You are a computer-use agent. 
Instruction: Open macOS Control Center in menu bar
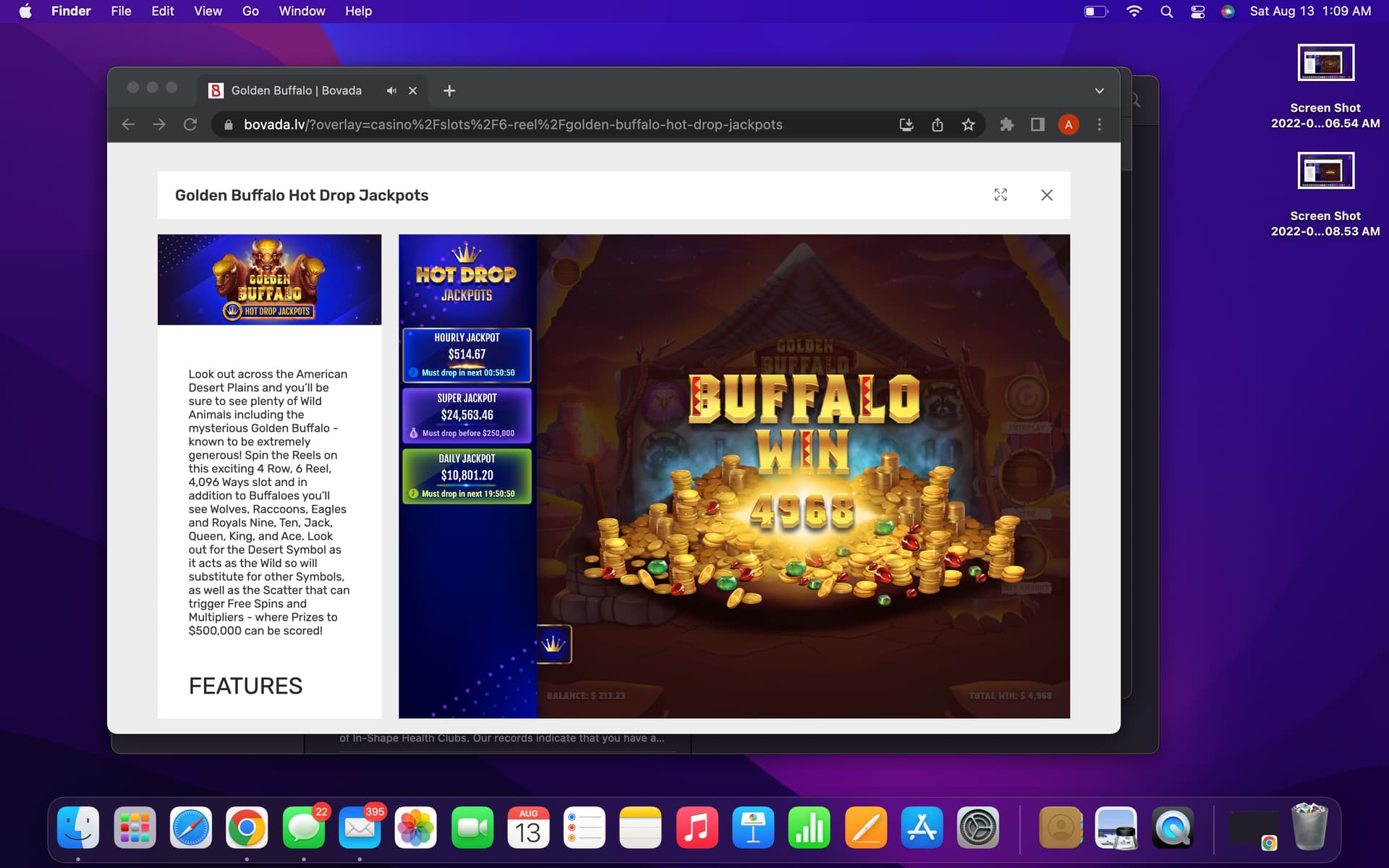click(1197, 12)
